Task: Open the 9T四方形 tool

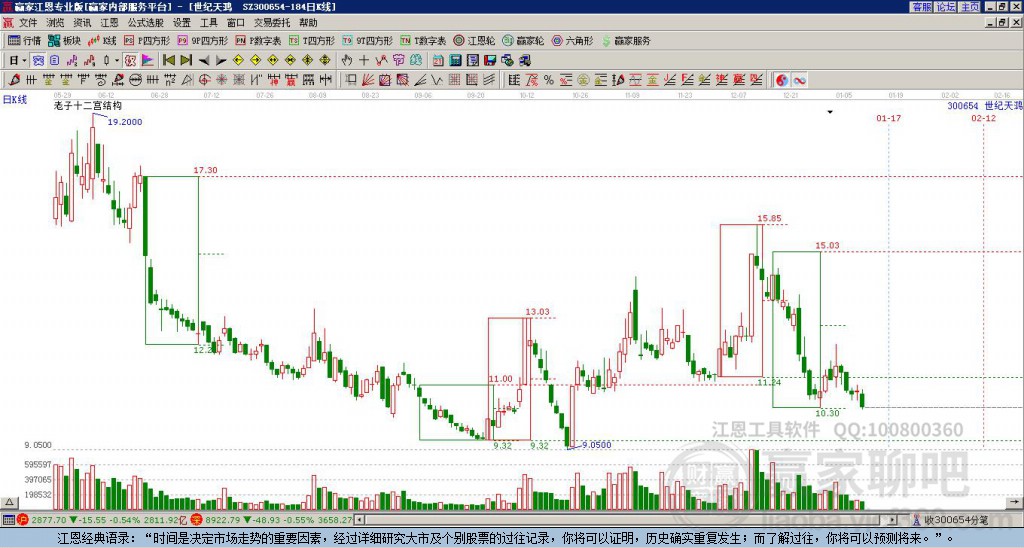Action: [367, 40]
